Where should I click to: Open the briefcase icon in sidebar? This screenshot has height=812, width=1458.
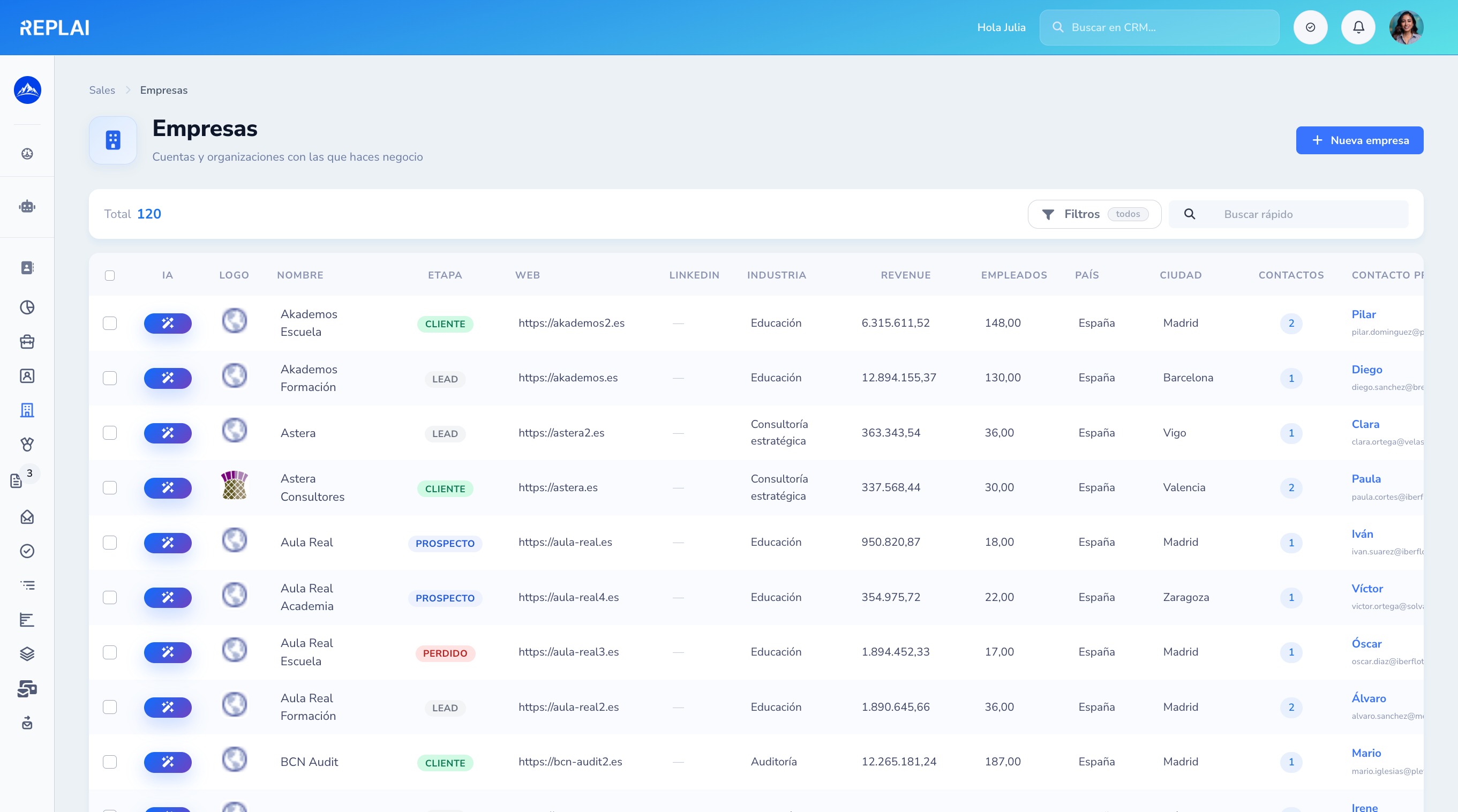tap(27, 342)
